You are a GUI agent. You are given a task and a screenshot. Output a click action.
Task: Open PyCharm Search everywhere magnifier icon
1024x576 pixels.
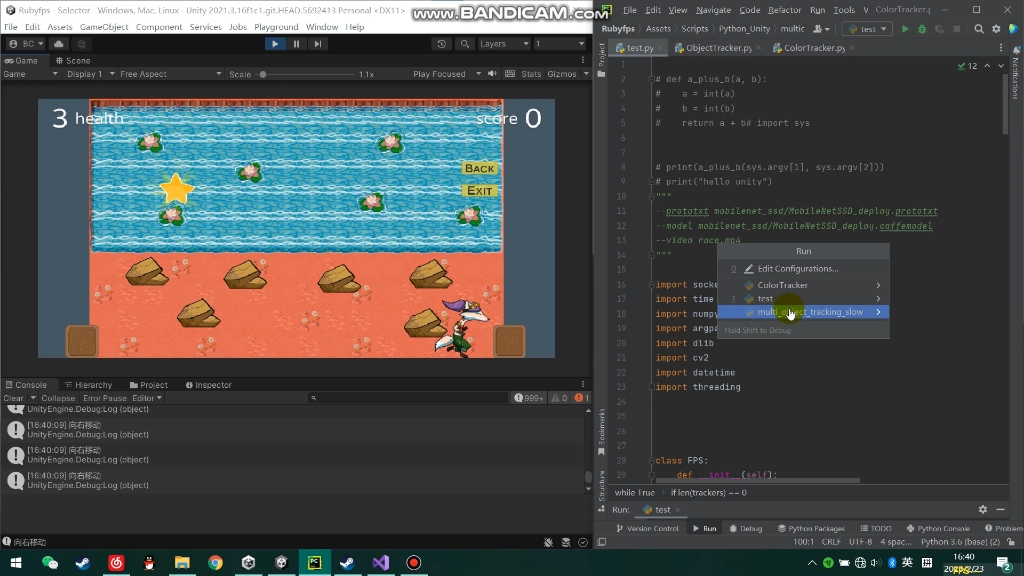click(980, 29)
